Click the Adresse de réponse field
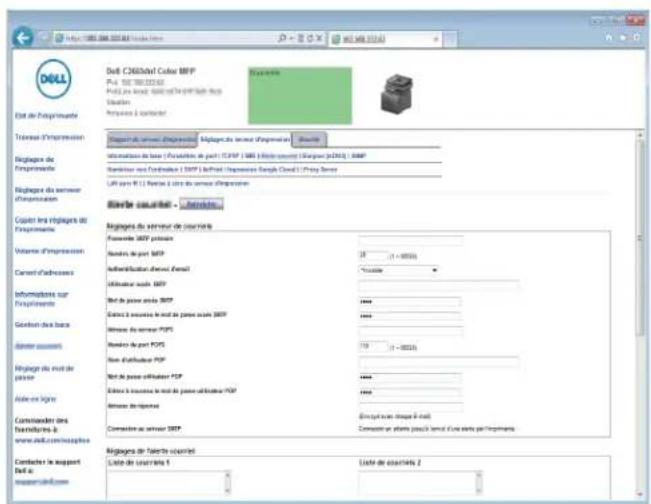 pyautogui.click(x=411, y=407)
